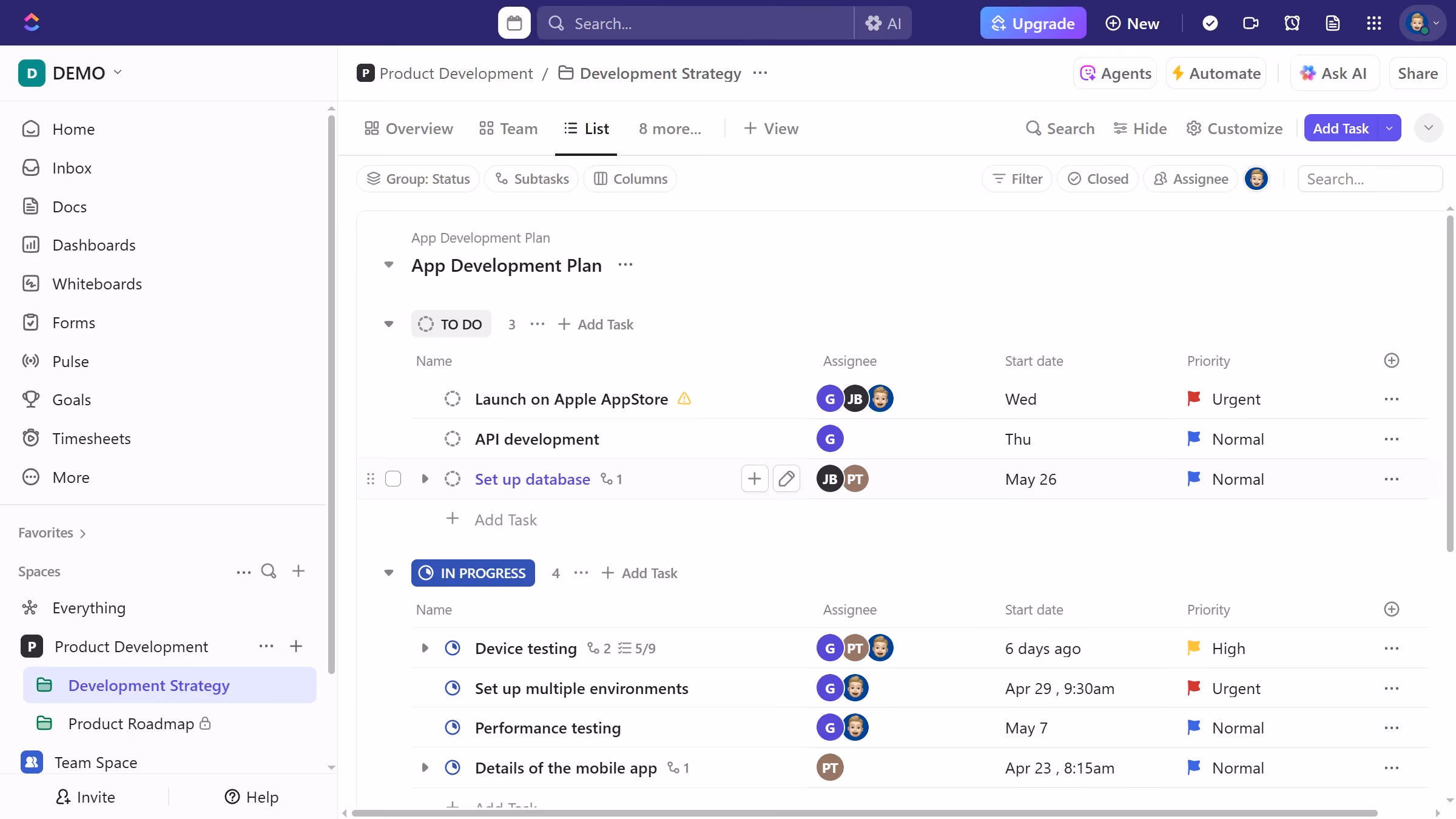
Task: Open the Add Task dropdown arrow
Action: click(x=1389, y=128)
